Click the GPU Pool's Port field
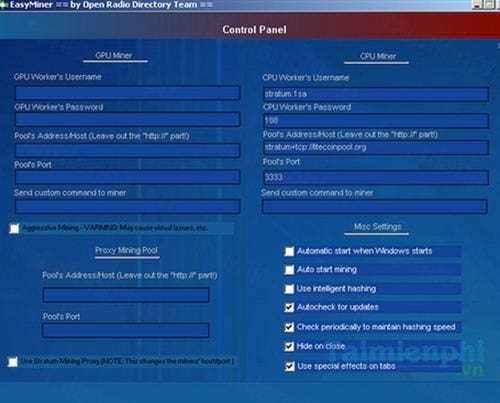This screenshot has width=500, height=403. pos(127,177)
